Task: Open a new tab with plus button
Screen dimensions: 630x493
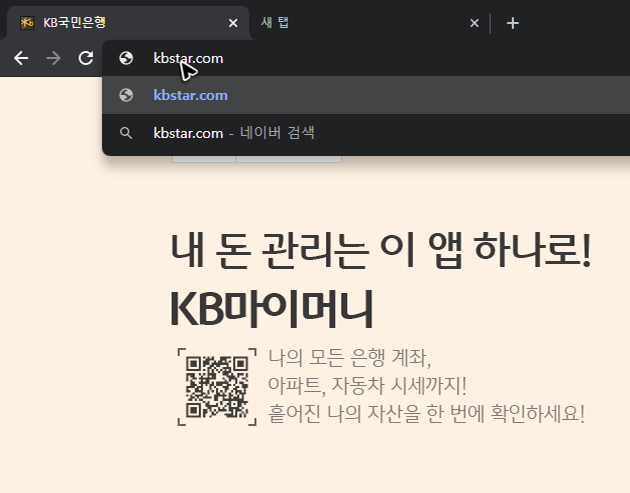Action: [513, 23]
